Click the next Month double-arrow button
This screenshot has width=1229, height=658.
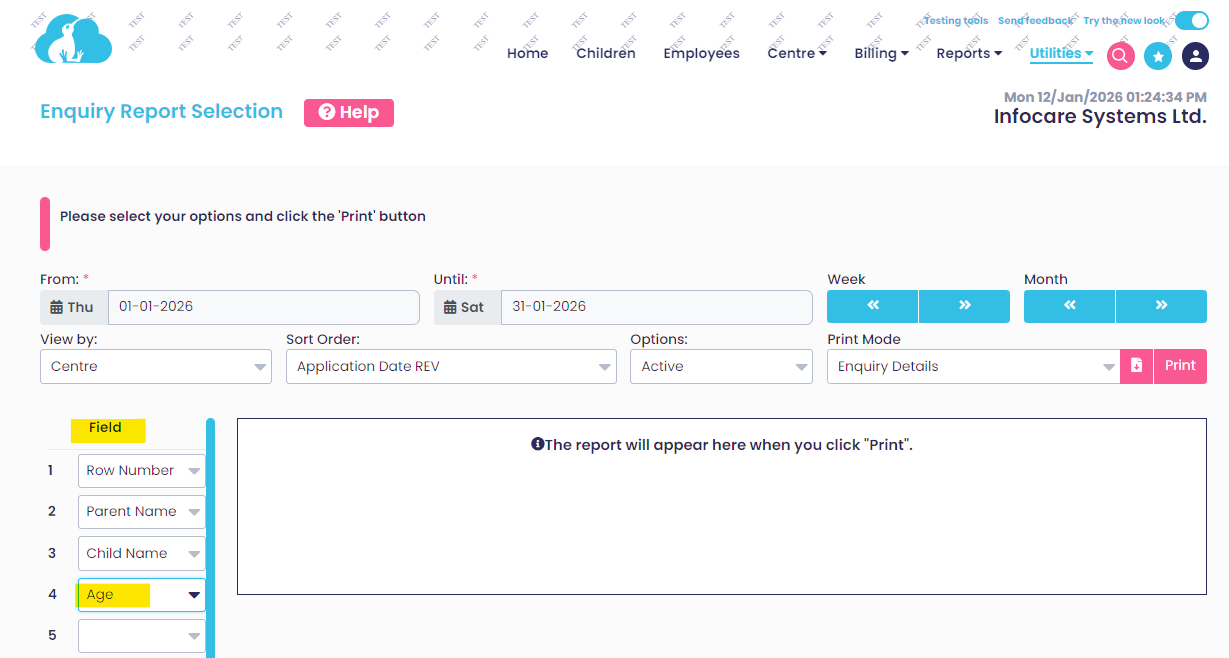pos(1161,306)
